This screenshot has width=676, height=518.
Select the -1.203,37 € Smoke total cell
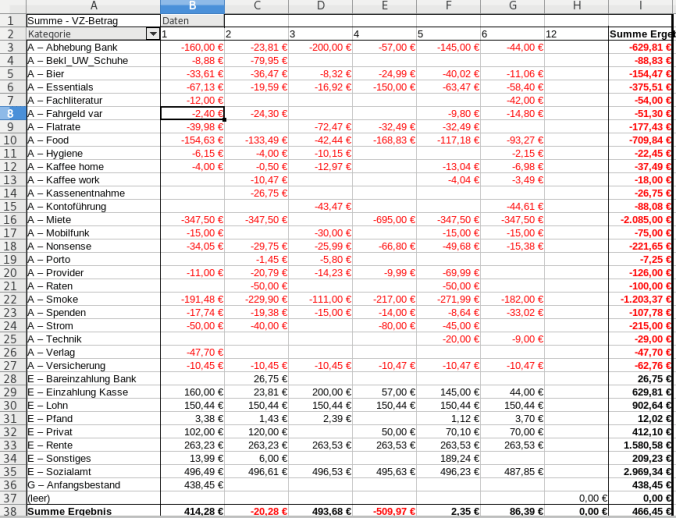pos(640,299)
